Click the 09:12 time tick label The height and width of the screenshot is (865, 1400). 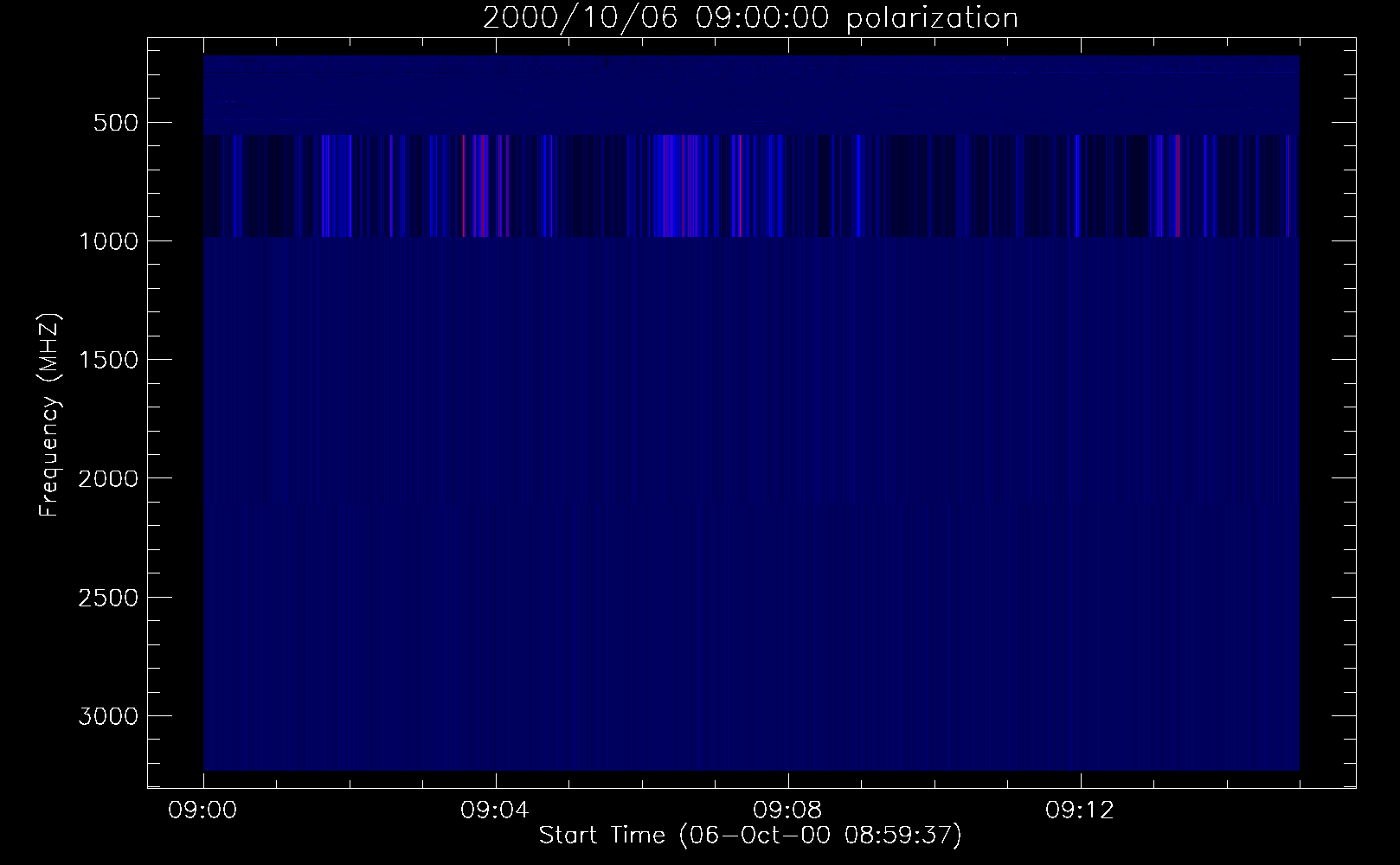[x=1081, y=811]
